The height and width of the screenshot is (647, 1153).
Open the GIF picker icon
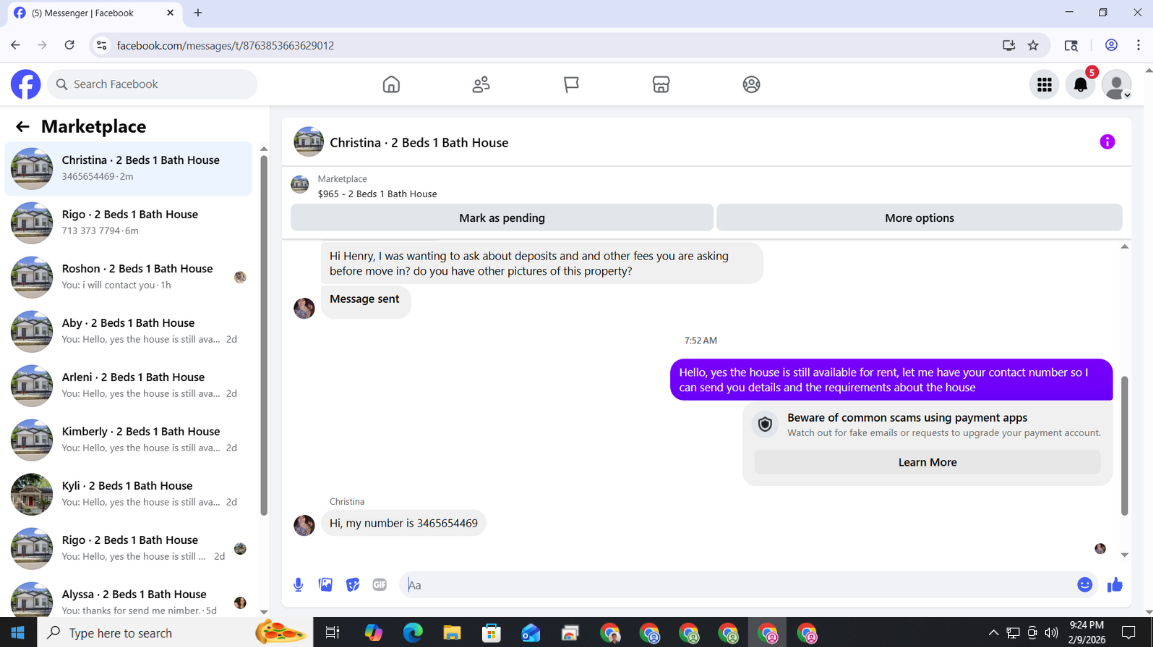click(379, 585)
